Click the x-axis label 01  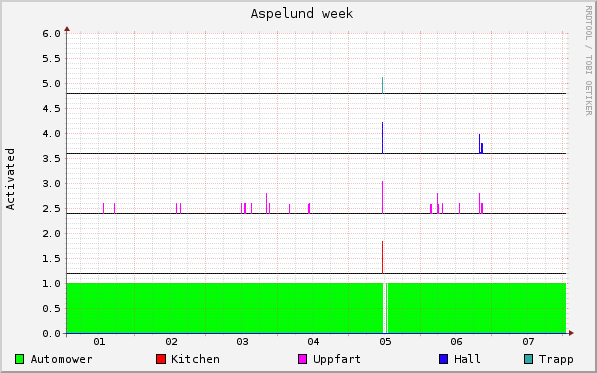tap(99, 342)
